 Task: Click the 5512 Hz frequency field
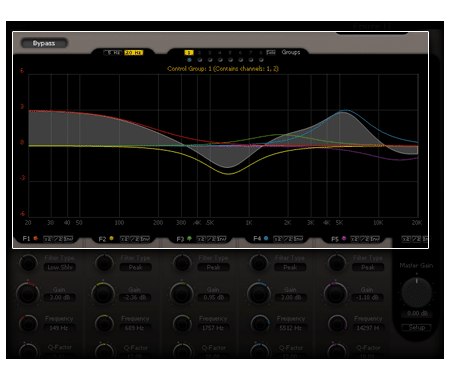click(290, 328)
